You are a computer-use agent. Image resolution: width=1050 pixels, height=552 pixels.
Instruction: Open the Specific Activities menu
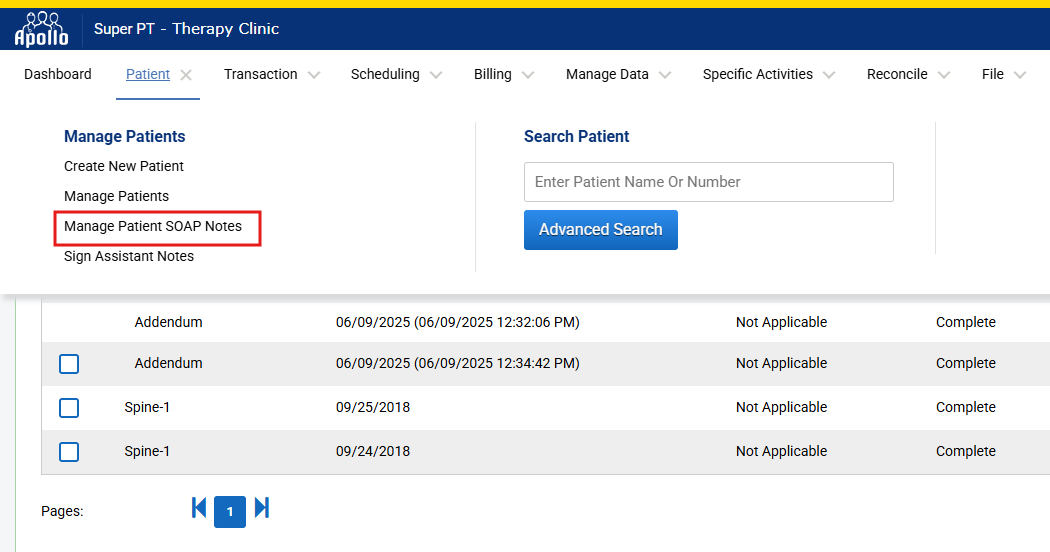pos(758,74)
